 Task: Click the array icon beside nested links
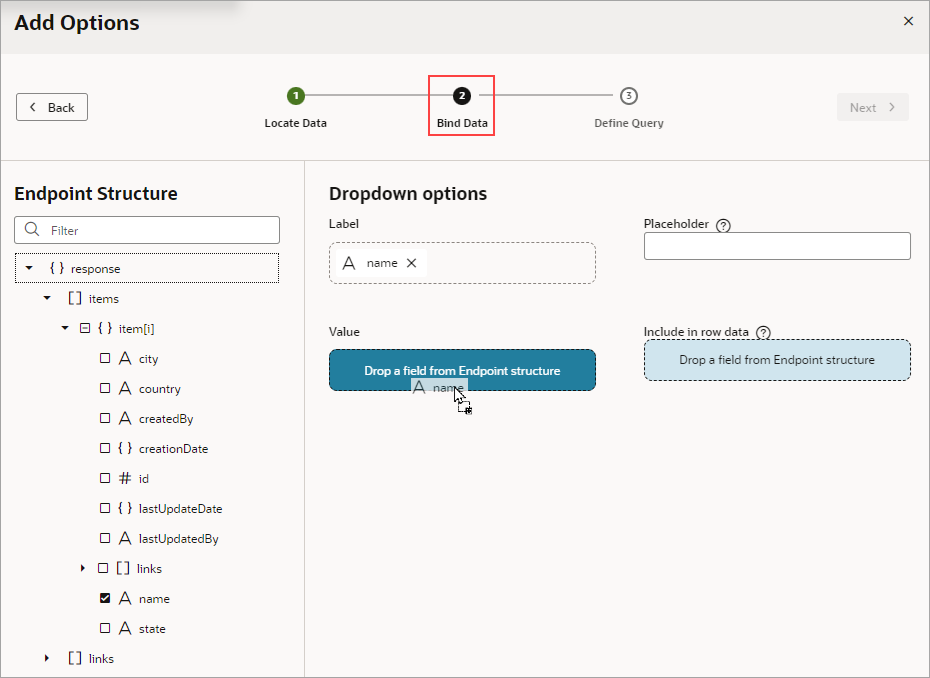click(123, 568)
